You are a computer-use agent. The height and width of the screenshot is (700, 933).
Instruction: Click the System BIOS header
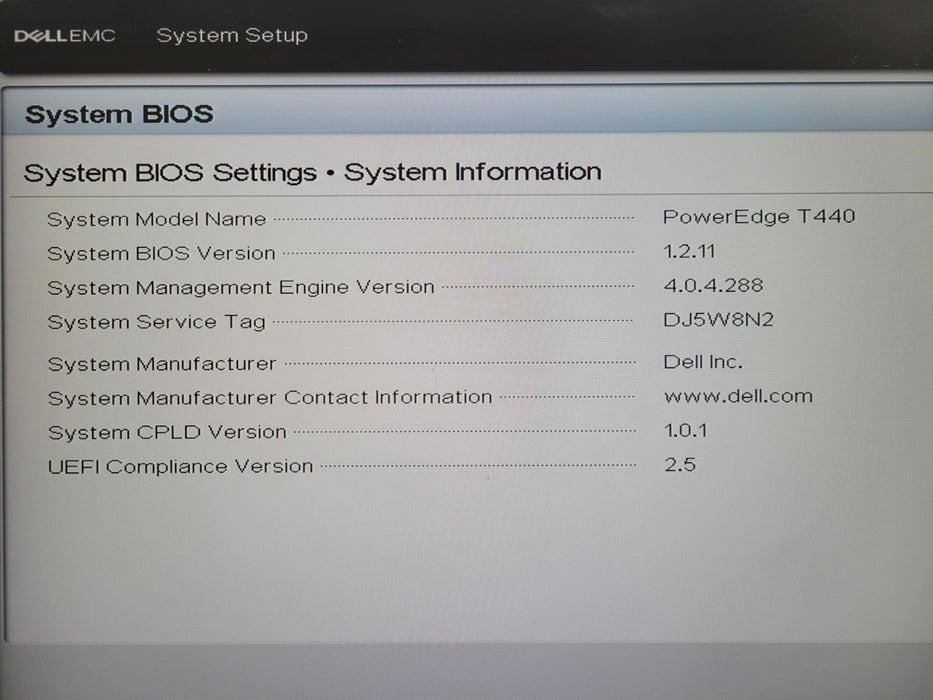click(119, 114)
